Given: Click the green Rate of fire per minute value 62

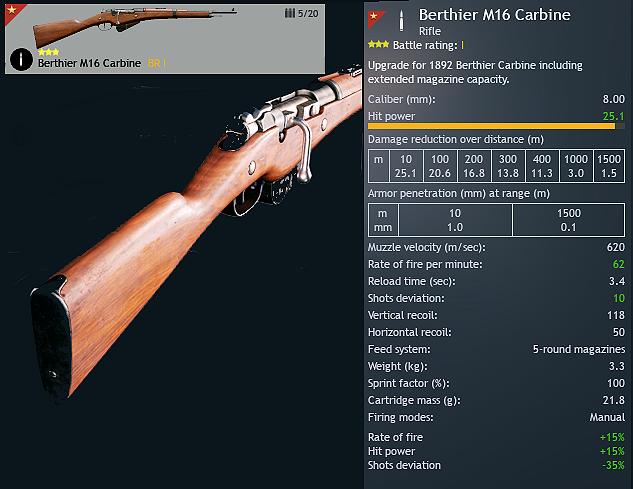Looking at the screenshot, I should coord(618,264).
